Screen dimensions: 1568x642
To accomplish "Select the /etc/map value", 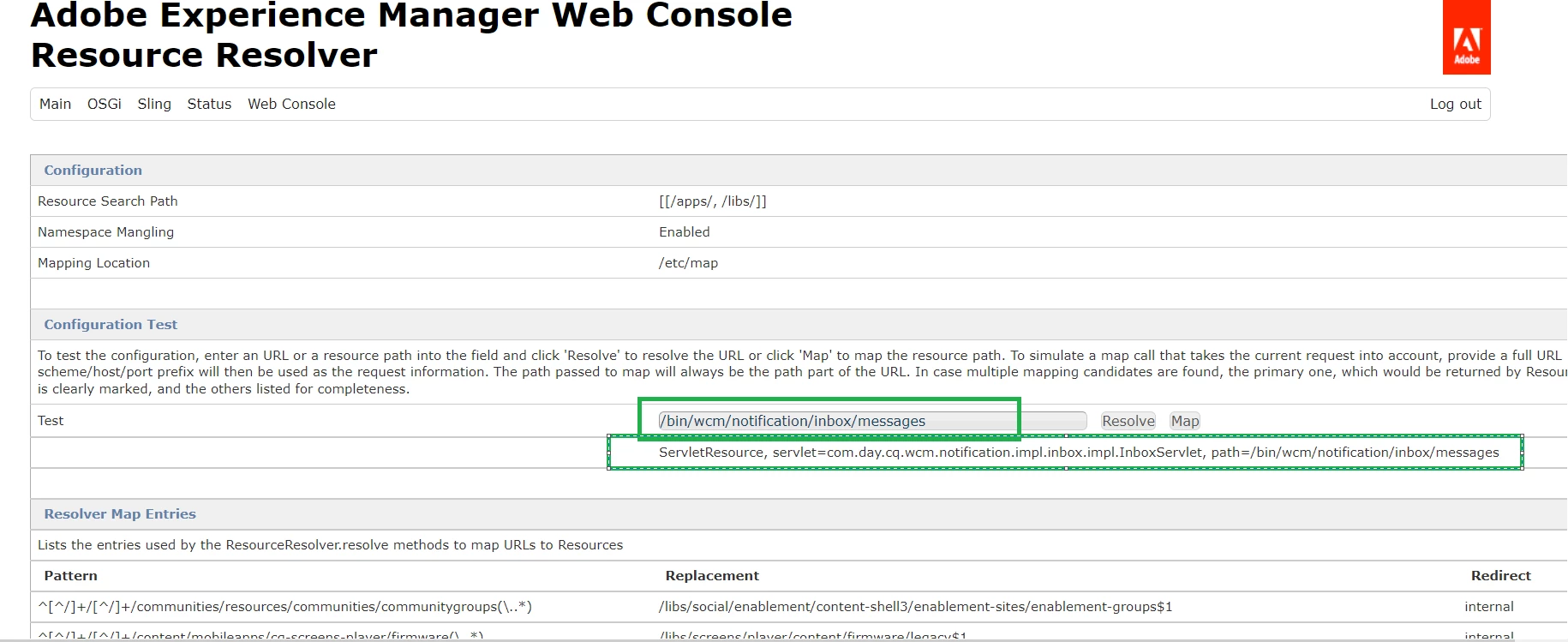I will coord(688,263).
